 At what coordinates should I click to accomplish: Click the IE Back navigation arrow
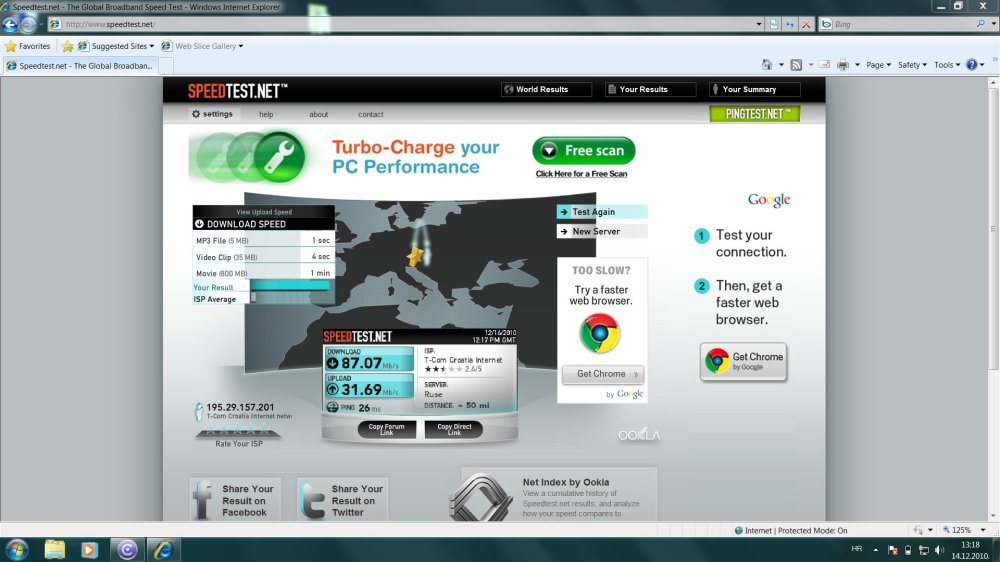10,24
